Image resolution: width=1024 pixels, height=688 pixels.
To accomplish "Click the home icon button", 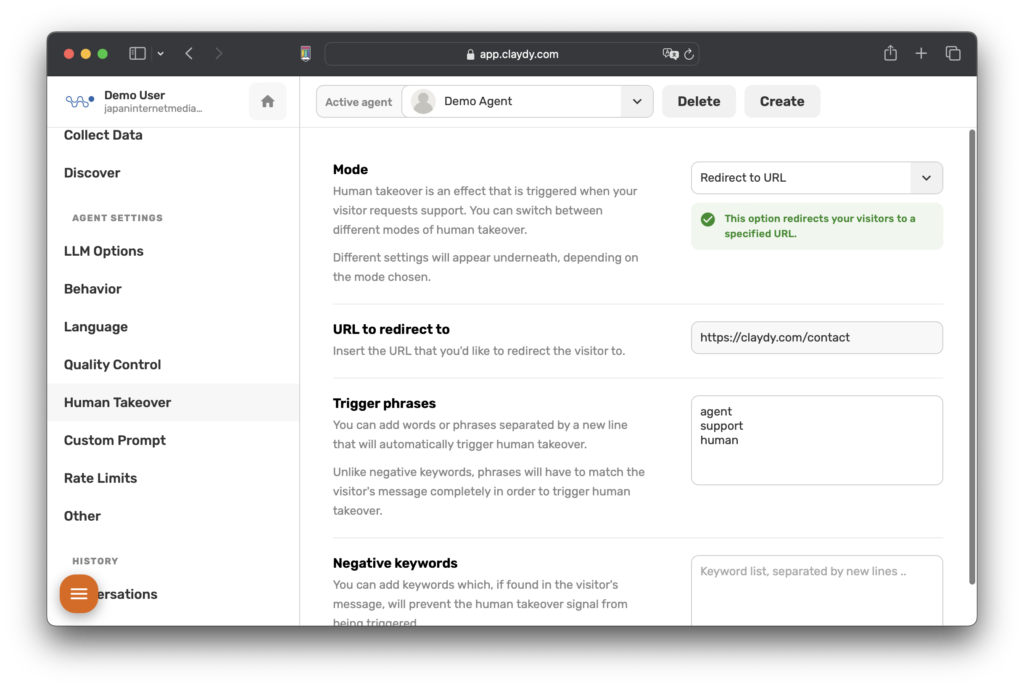I will (267, 101).
